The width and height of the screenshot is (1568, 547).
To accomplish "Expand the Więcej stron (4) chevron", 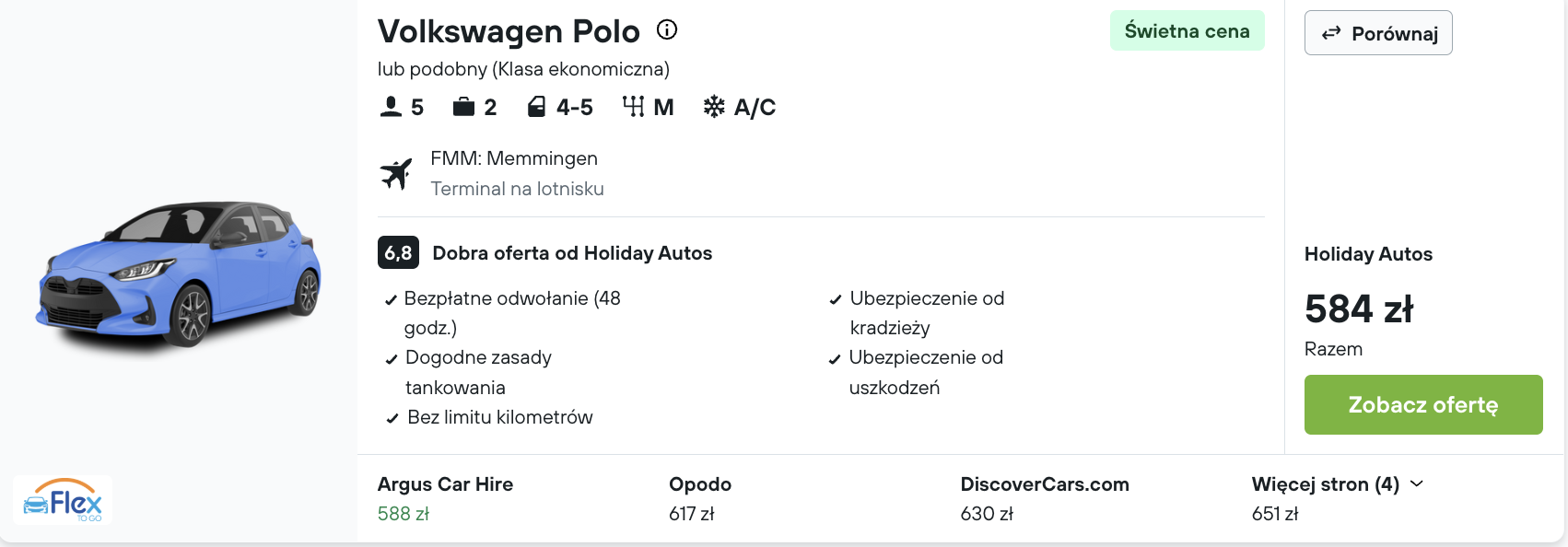I will click(x=1417, y=483).
